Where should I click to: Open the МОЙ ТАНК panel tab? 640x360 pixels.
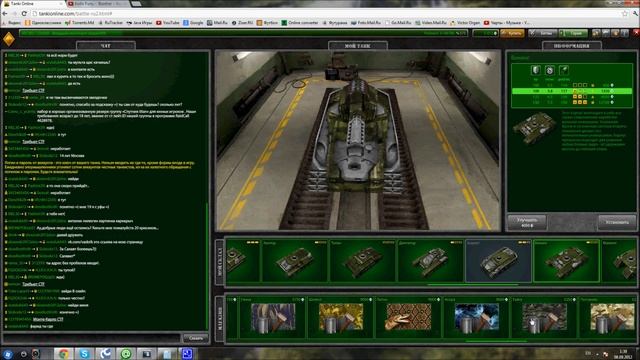click(358, 45)
